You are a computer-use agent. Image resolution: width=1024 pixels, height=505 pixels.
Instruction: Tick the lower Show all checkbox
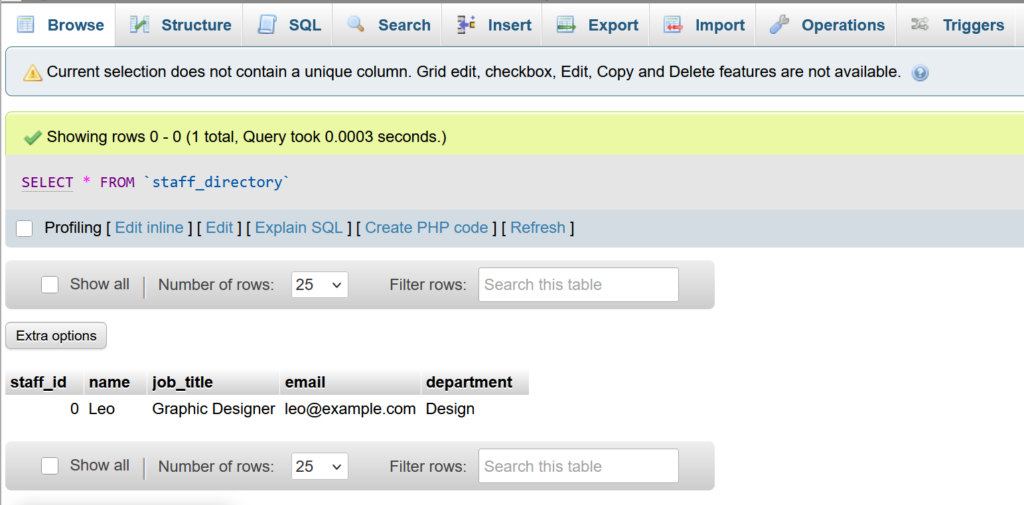click(x=50, y=466)
